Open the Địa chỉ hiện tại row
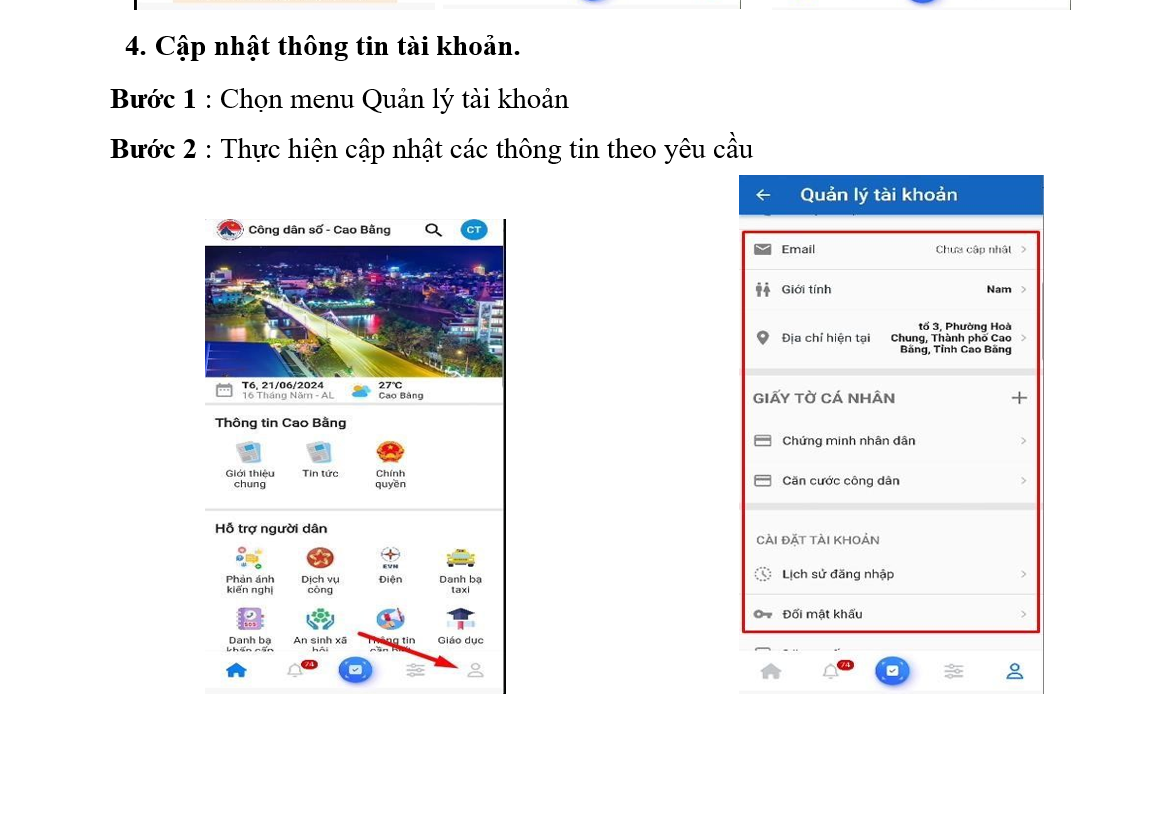 [892, 338]
